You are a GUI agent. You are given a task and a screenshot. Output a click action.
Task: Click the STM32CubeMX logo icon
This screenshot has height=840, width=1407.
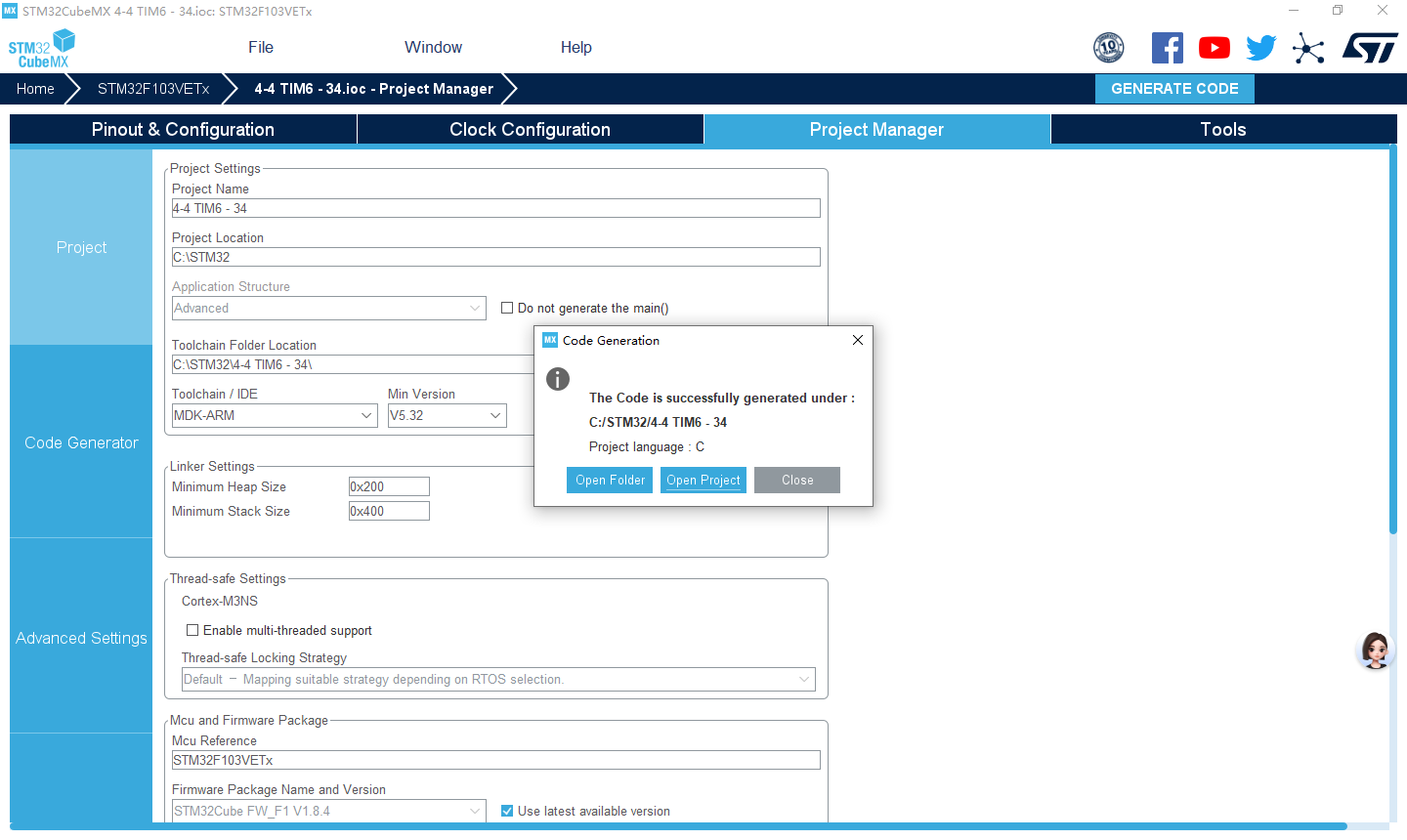click(41, 48)
